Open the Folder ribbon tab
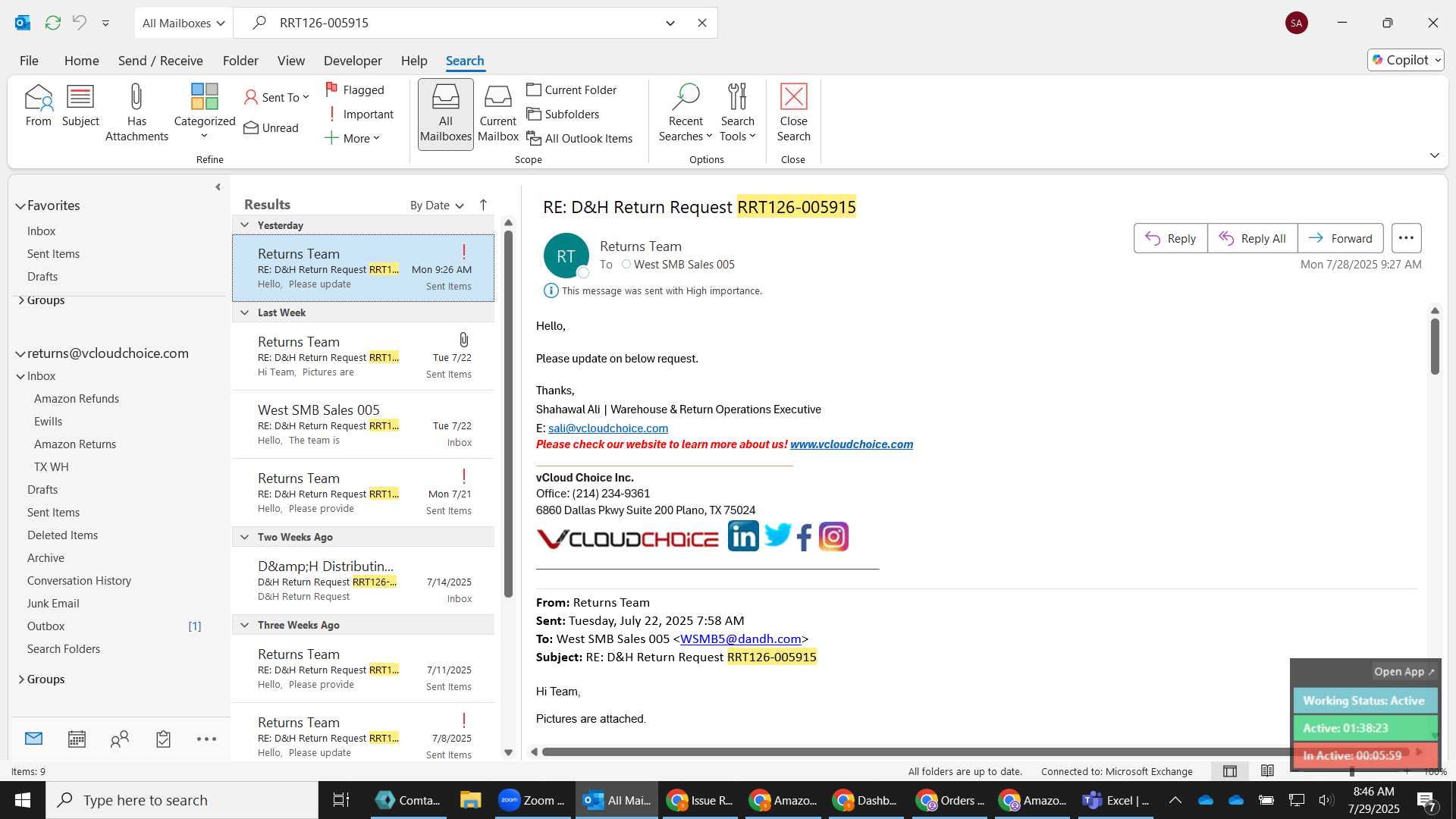Viewport: 1456px width, 819px height. [240, 61]
